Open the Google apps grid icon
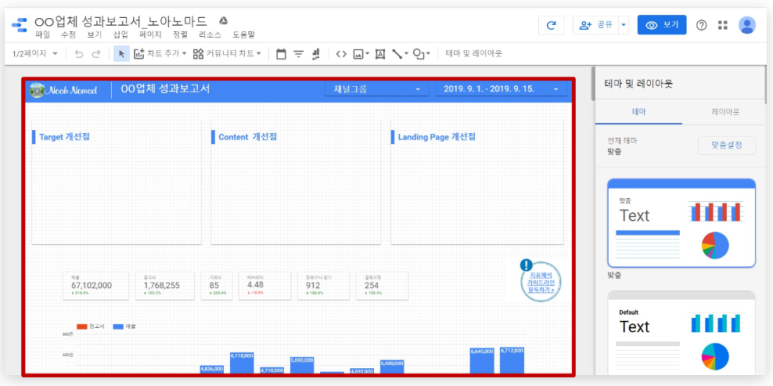This screenshot has width=773, height=386. (x=723, y=25)
